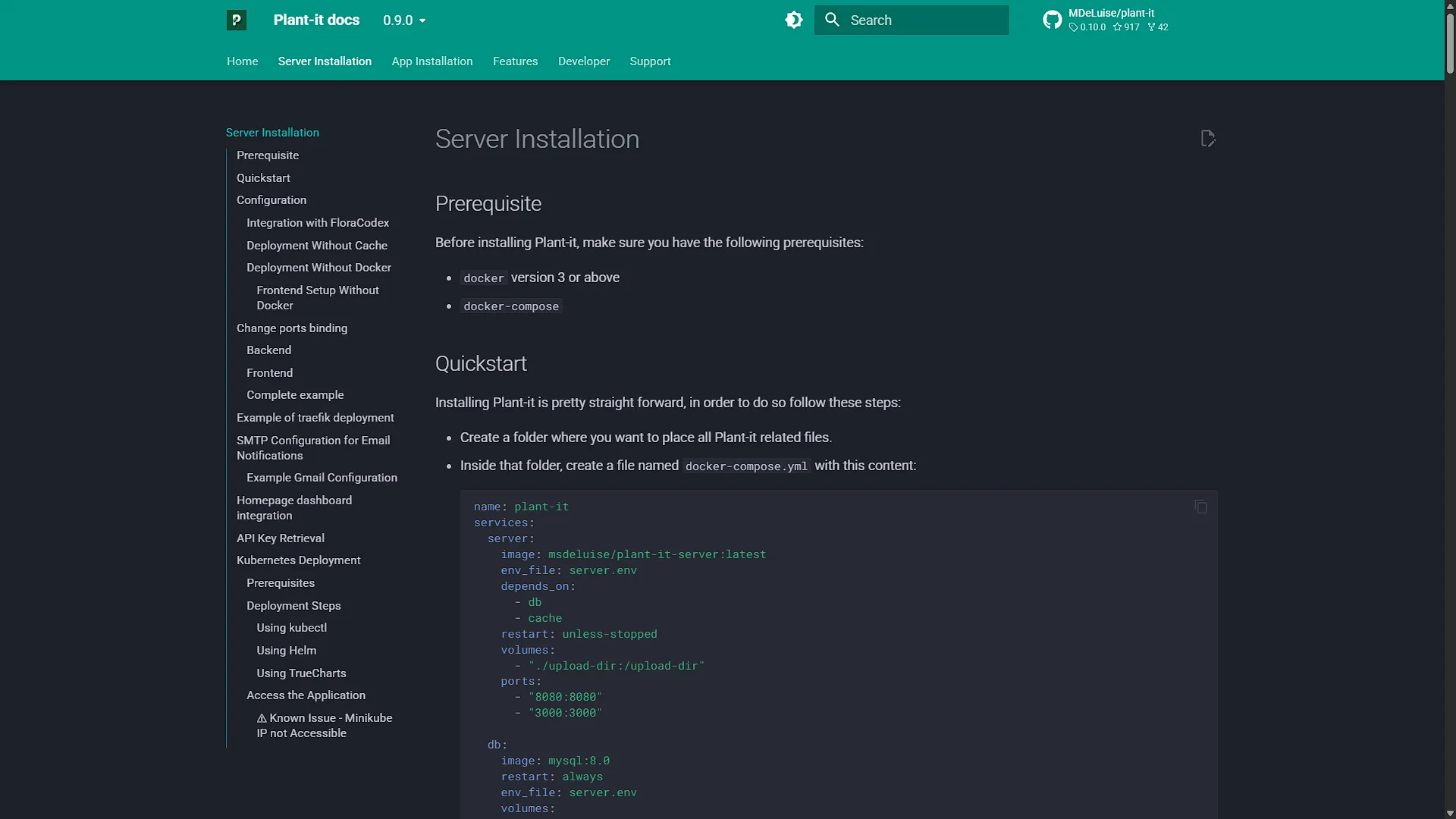Go to the Developer tab
The image size is (1456, 819).
(x=584, y=61)
